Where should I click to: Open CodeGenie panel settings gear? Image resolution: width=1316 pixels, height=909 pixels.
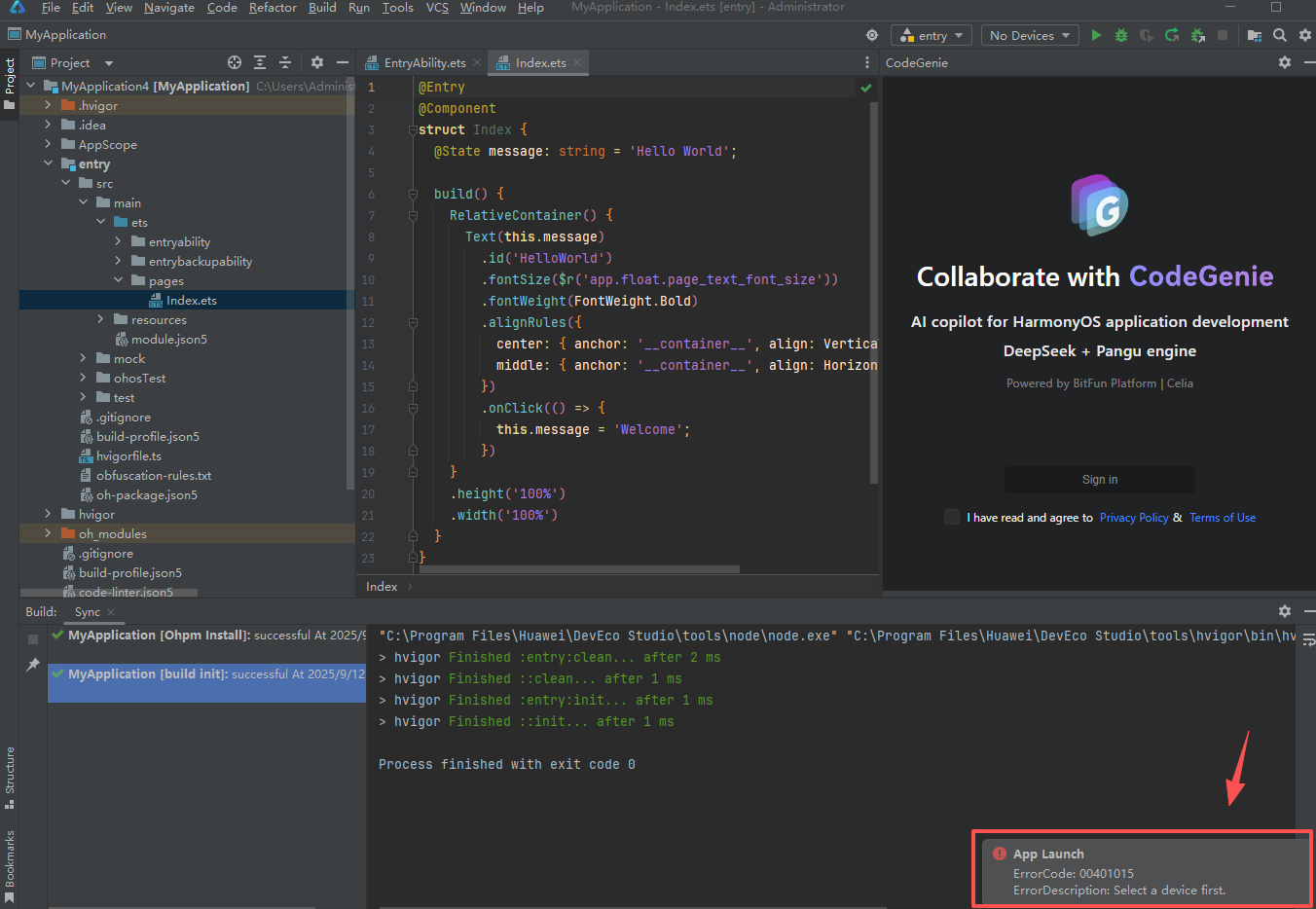[1285, 62]
